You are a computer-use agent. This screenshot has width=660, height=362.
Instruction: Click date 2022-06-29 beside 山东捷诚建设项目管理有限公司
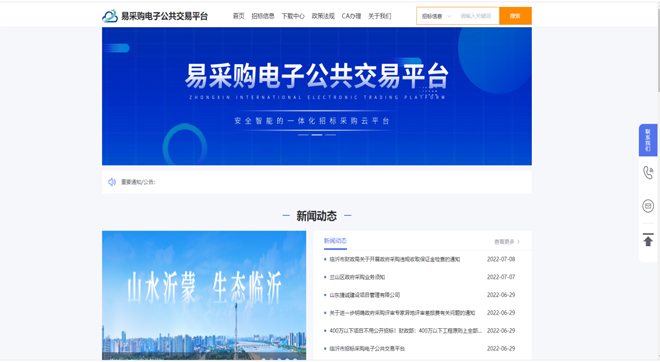click(501, 295)
